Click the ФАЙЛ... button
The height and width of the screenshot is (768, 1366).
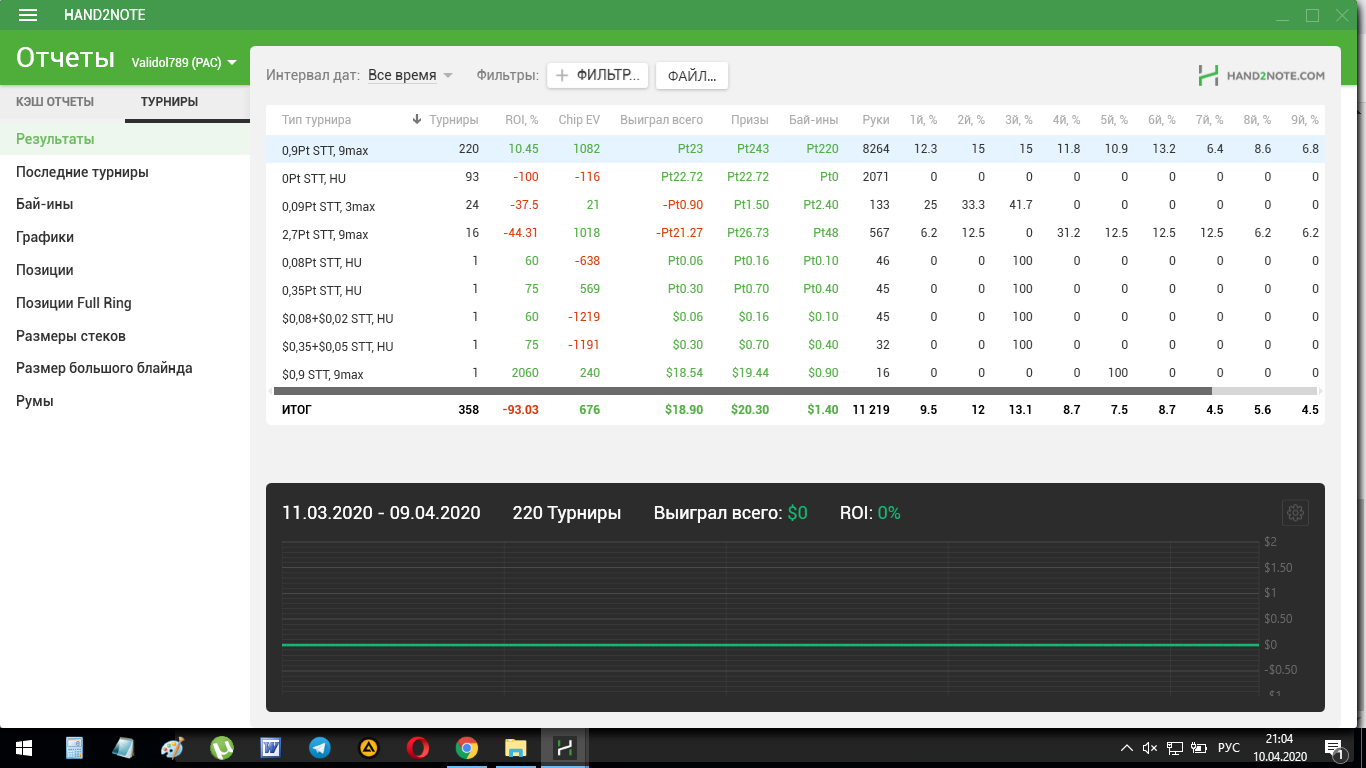692,75
